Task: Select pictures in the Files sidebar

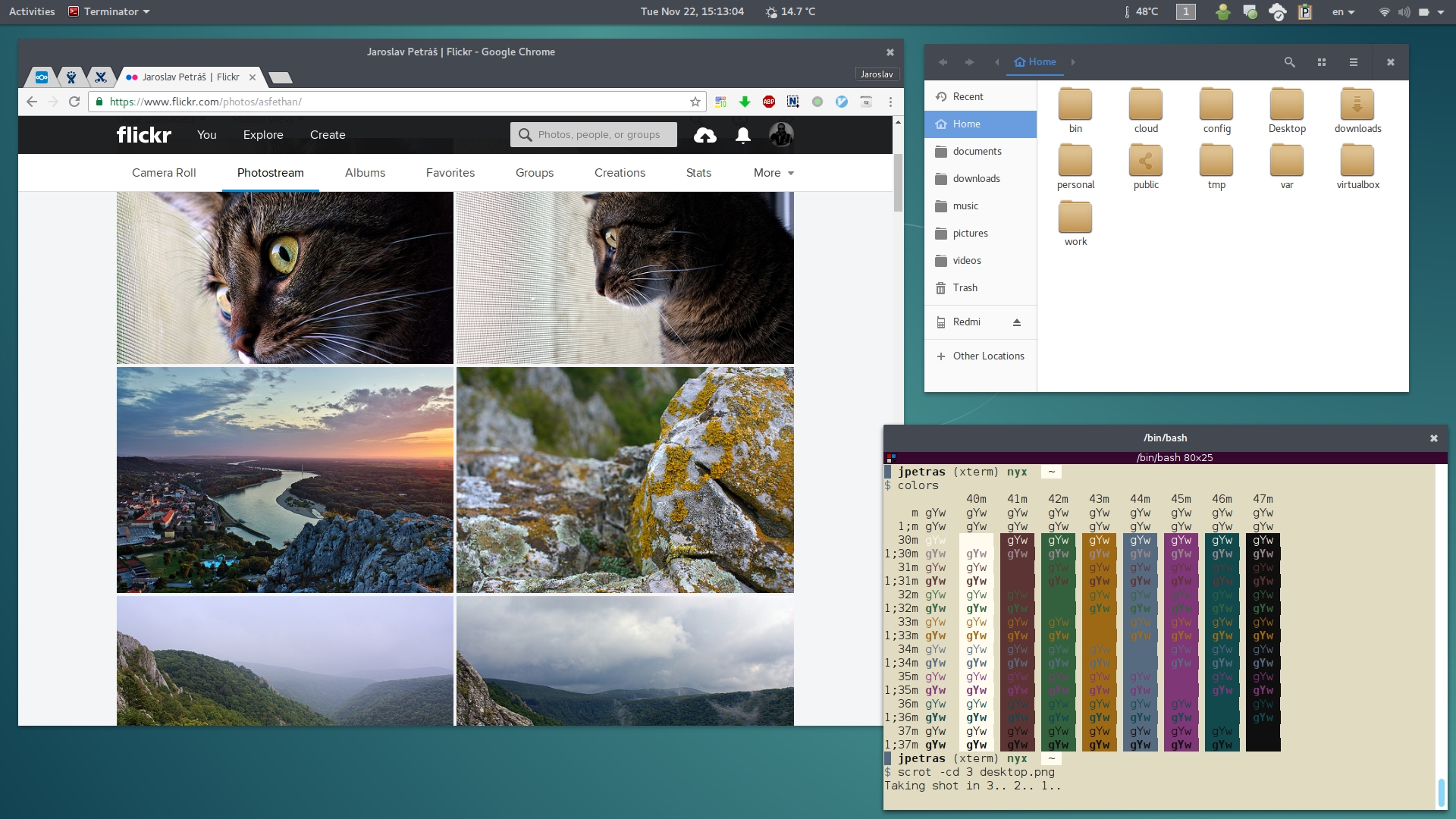Action: [981, 234]
